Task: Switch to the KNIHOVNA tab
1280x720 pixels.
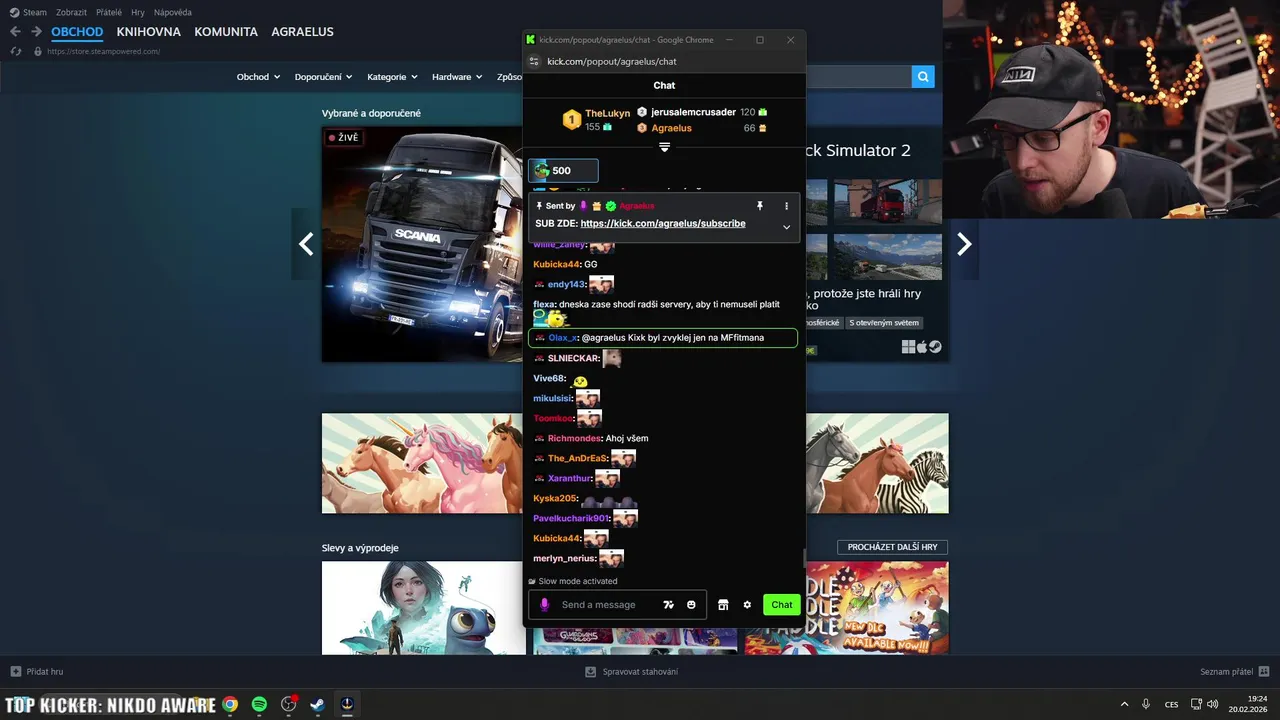Action: 148,32
